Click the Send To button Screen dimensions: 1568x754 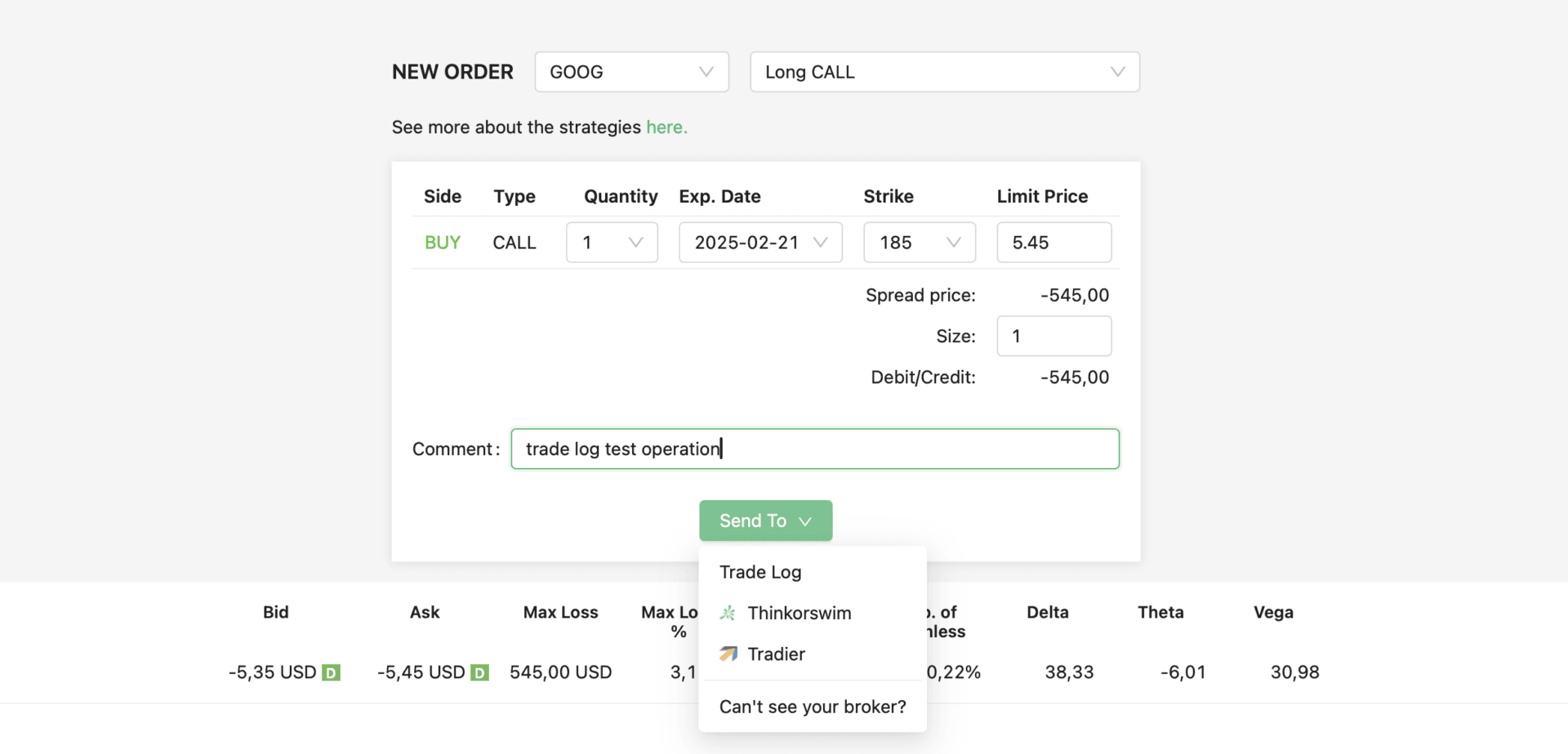coord(765,520)
